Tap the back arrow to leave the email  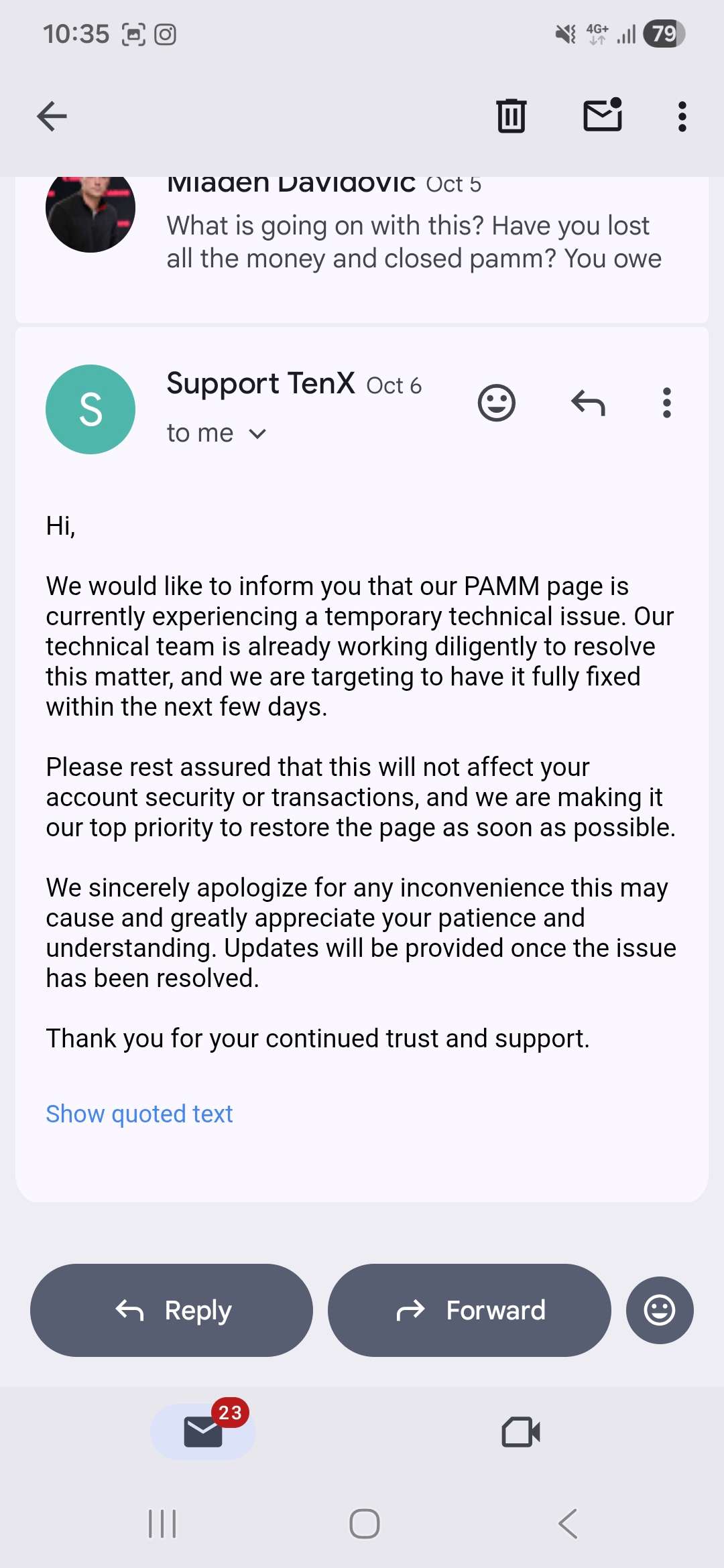coord(52,117)
